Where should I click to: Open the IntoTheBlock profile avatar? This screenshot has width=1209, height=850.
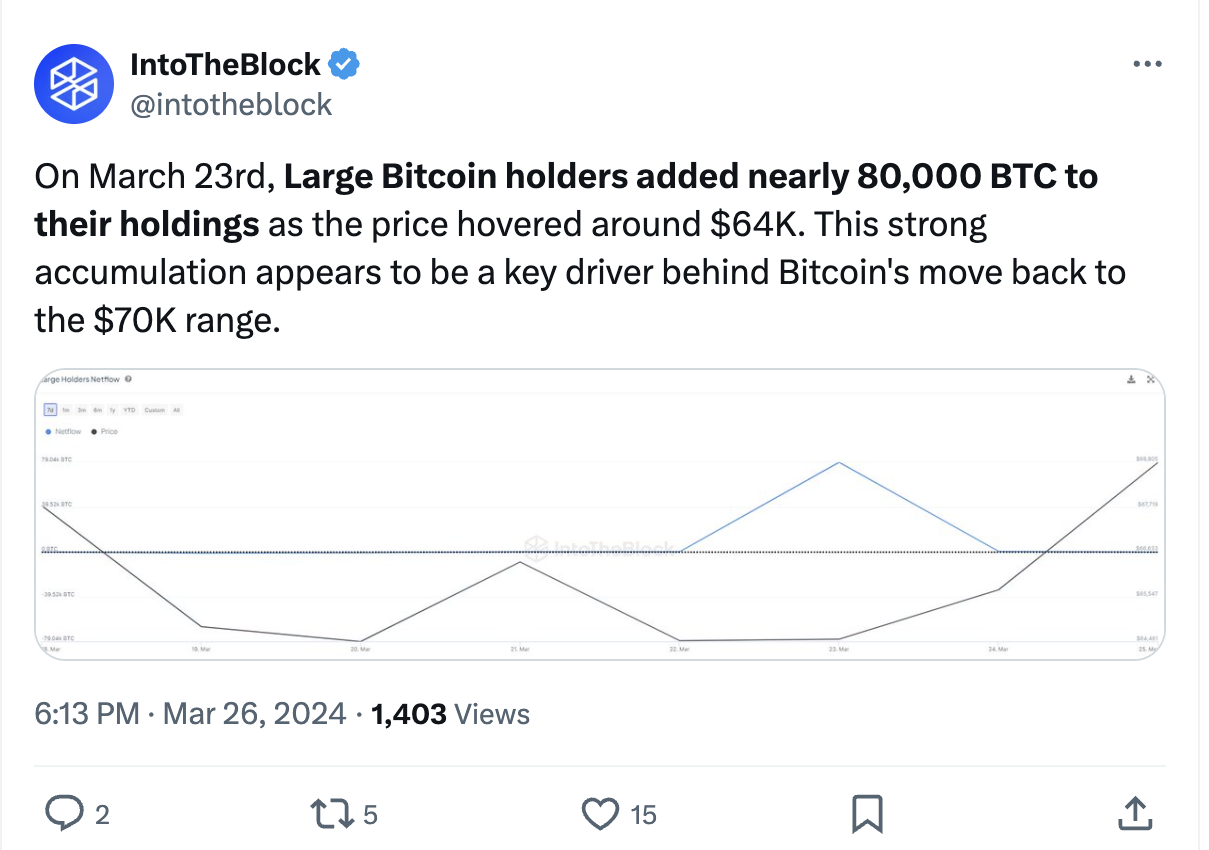76,82
